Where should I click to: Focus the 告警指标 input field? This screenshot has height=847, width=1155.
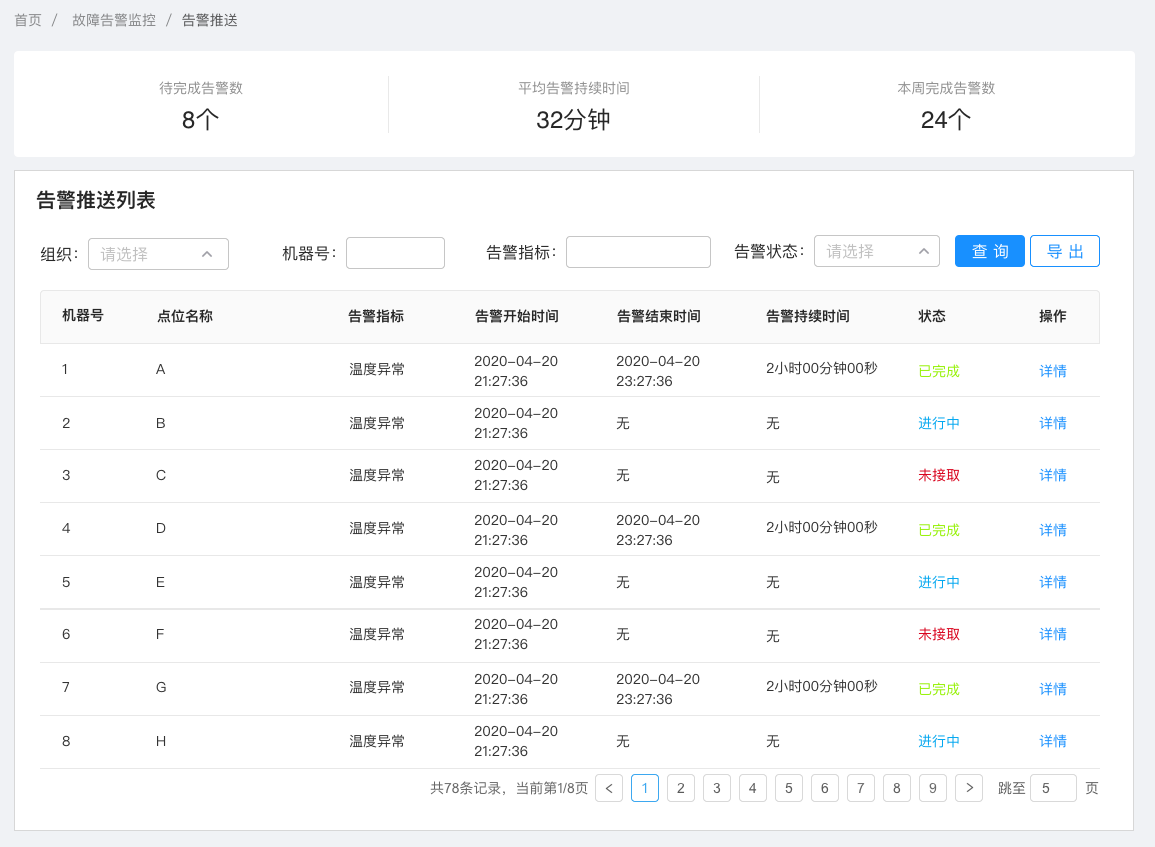click(638, 252)
